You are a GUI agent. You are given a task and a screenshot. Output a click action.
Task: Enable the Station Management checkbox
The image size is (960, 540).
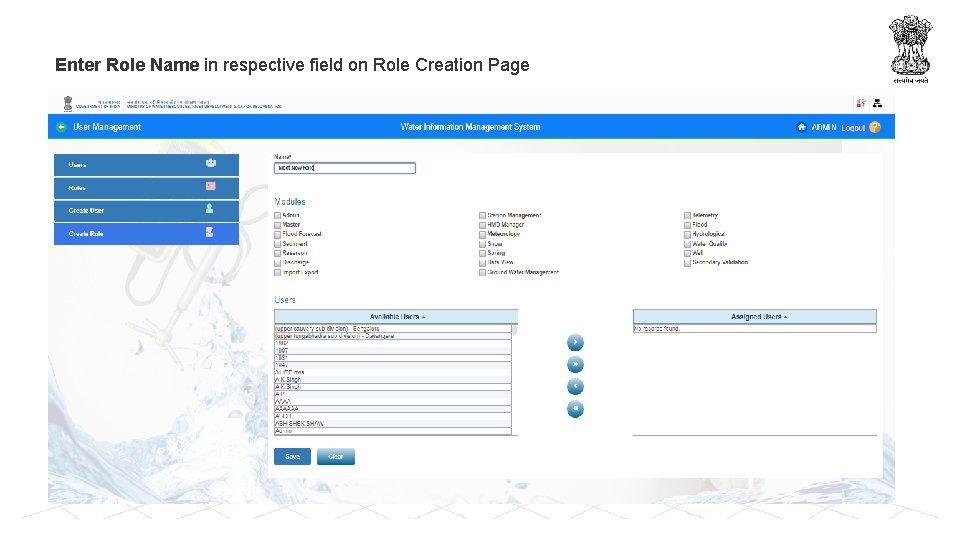click(482, 216)
